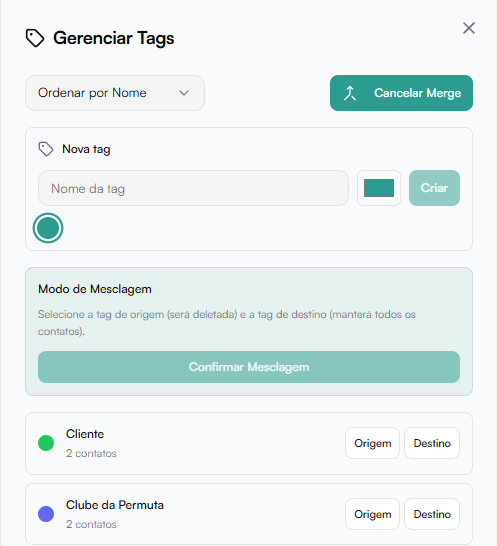Click the chevron arrow in the sort dropdown
Viewport: 497px width, 546px height.
click(184, 93)
